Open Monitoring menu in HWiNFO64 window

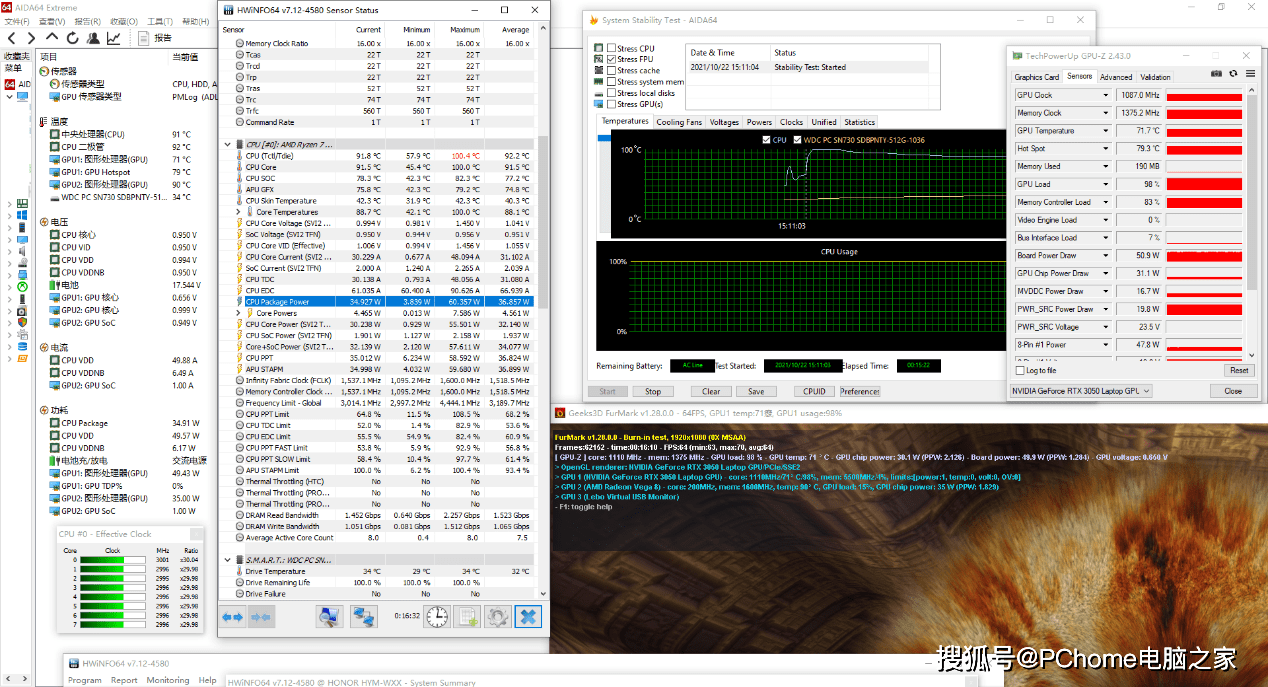168,680
